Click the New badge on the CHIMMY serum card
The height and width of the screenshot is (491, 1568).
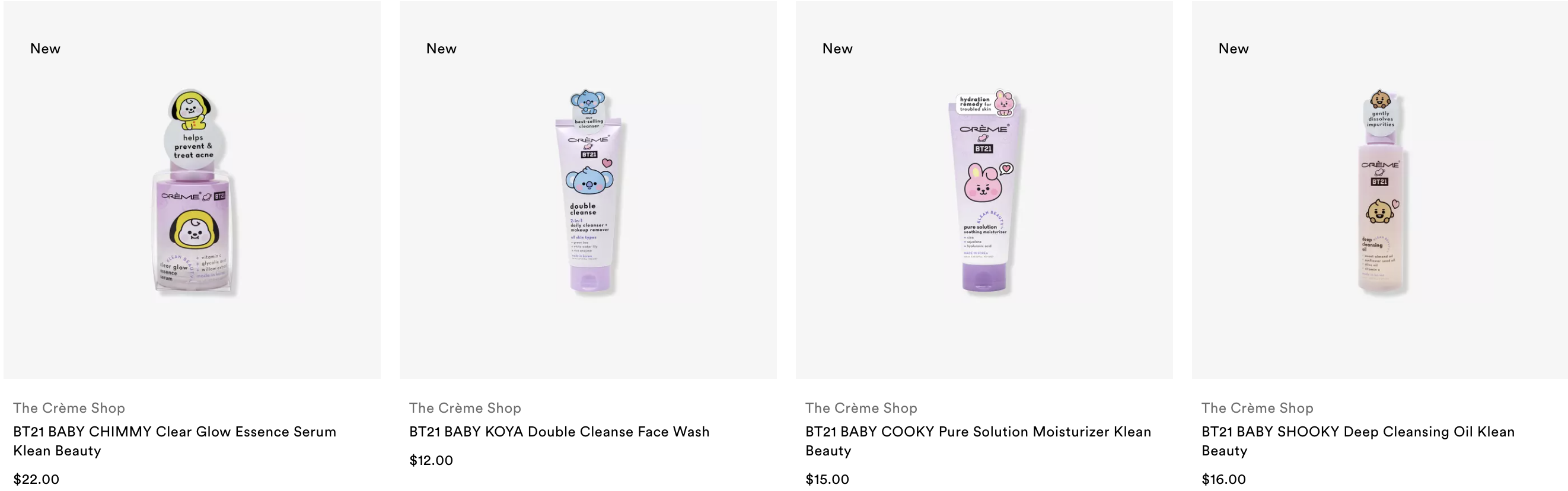[x=45, y=49]
